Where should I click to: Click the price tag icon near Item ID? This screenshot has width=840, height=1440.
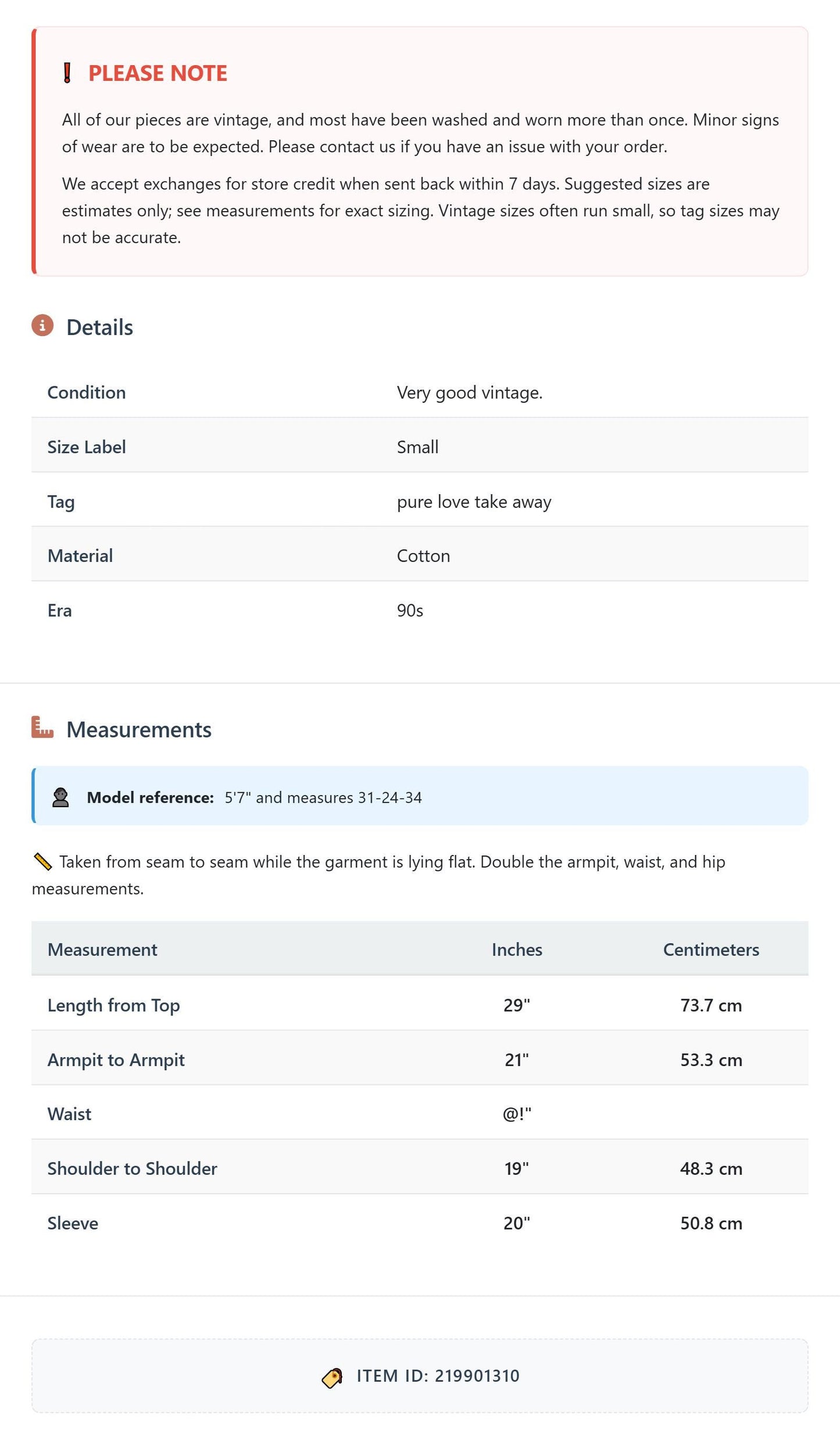tap(333, 1378)
